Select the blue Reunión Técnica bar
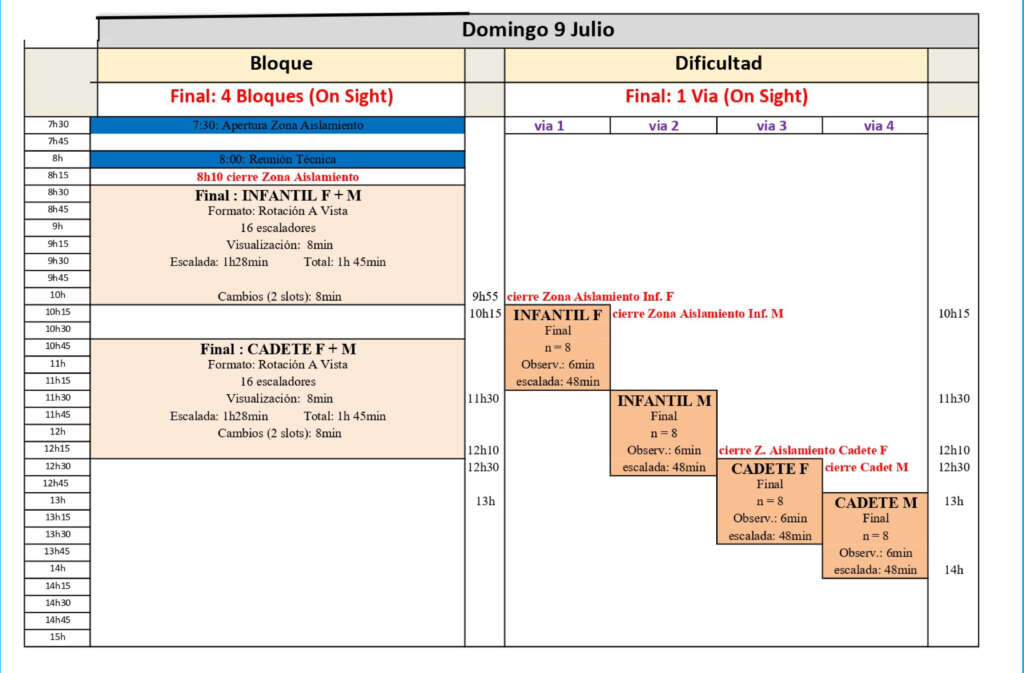This screenshot has width=1024, height=673. (x=278, y=159)
